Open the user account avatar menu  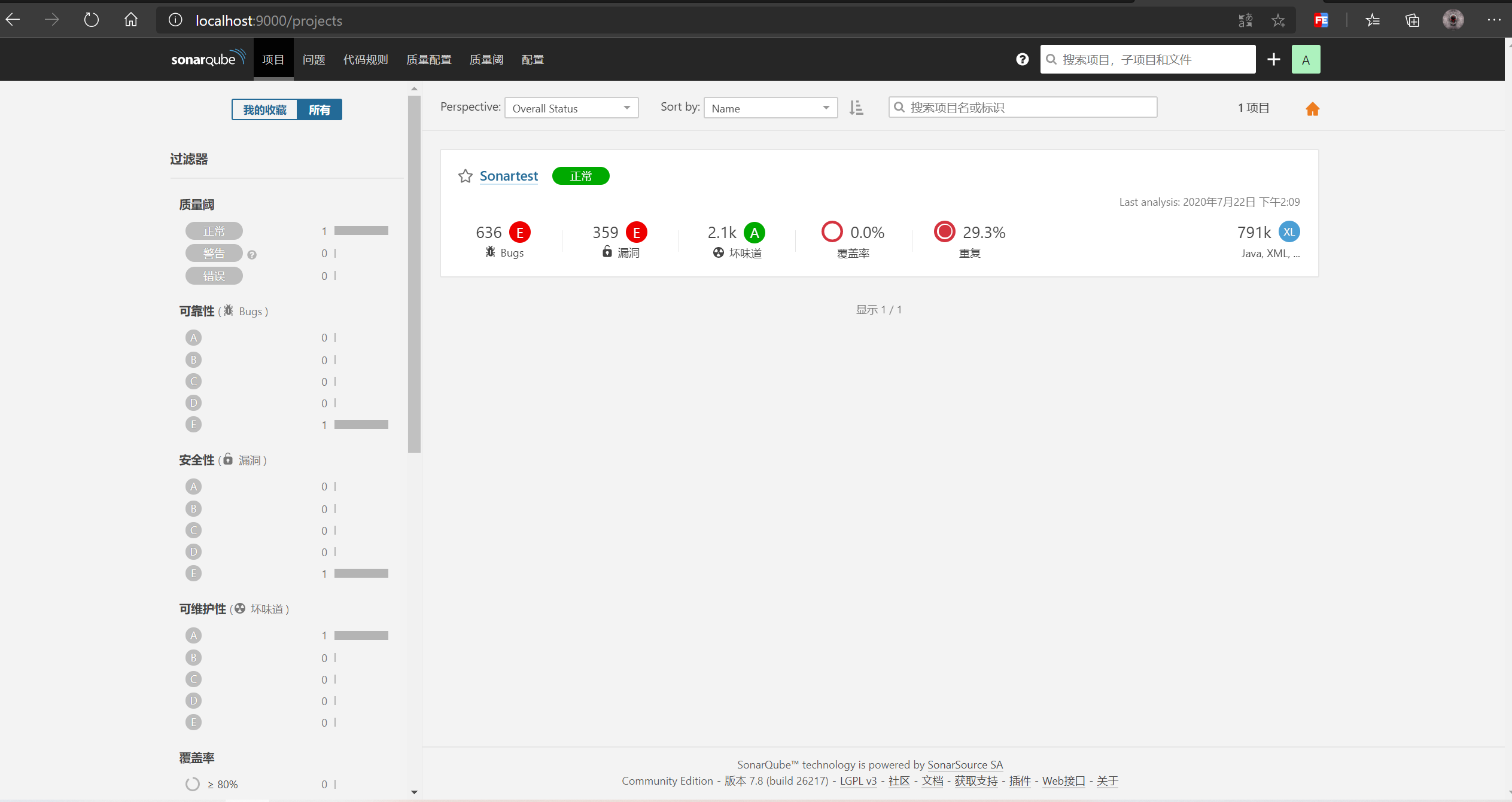pyautogui.click(x=1306, y=59)
